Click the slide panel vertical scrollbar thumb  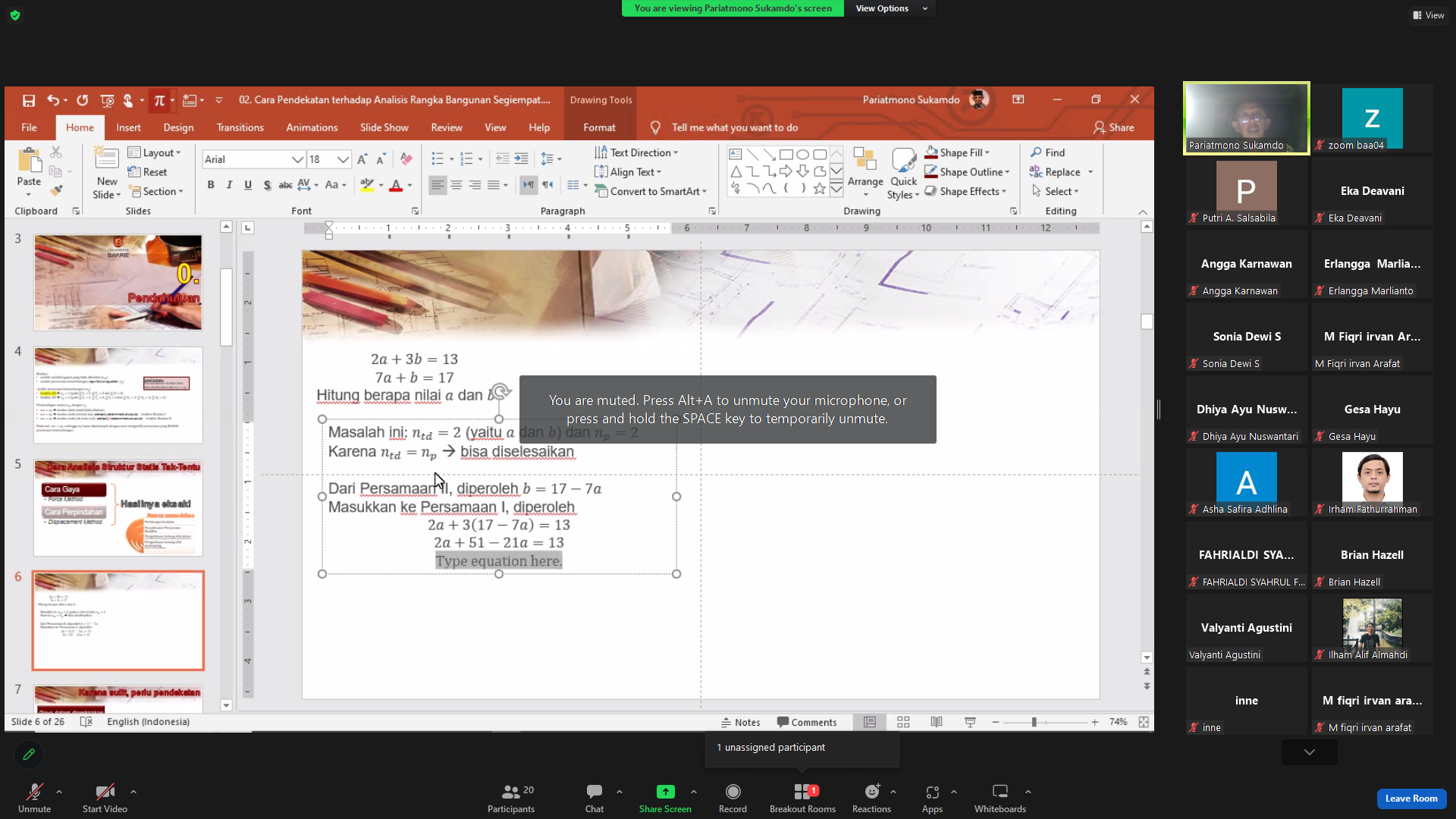click(x=226, y=306)
